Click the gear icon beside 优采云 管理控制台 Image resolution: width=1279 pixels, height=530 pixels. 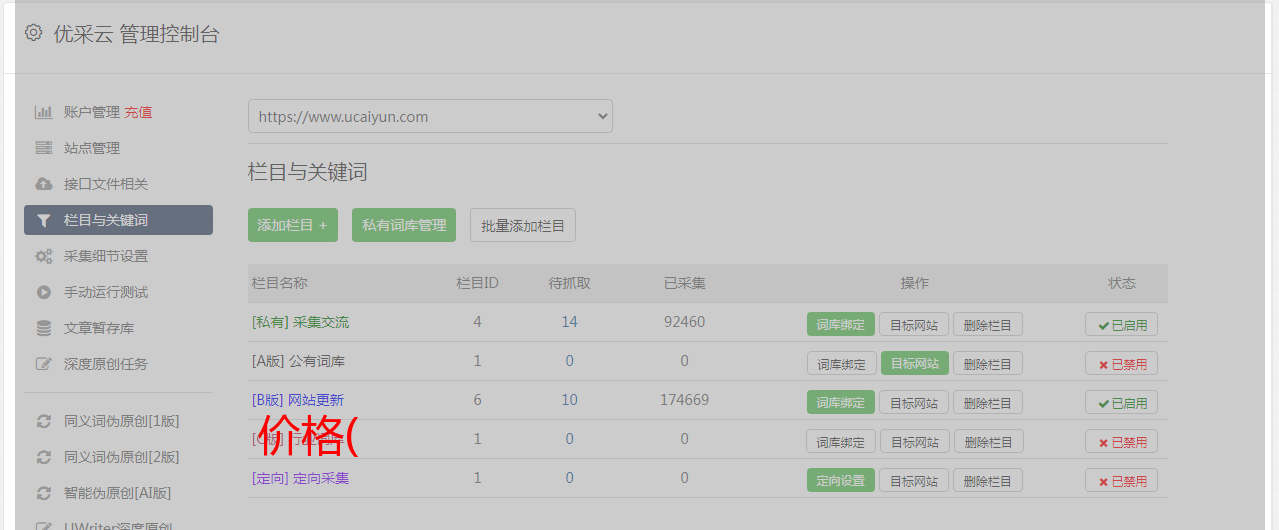pos(33,33)
